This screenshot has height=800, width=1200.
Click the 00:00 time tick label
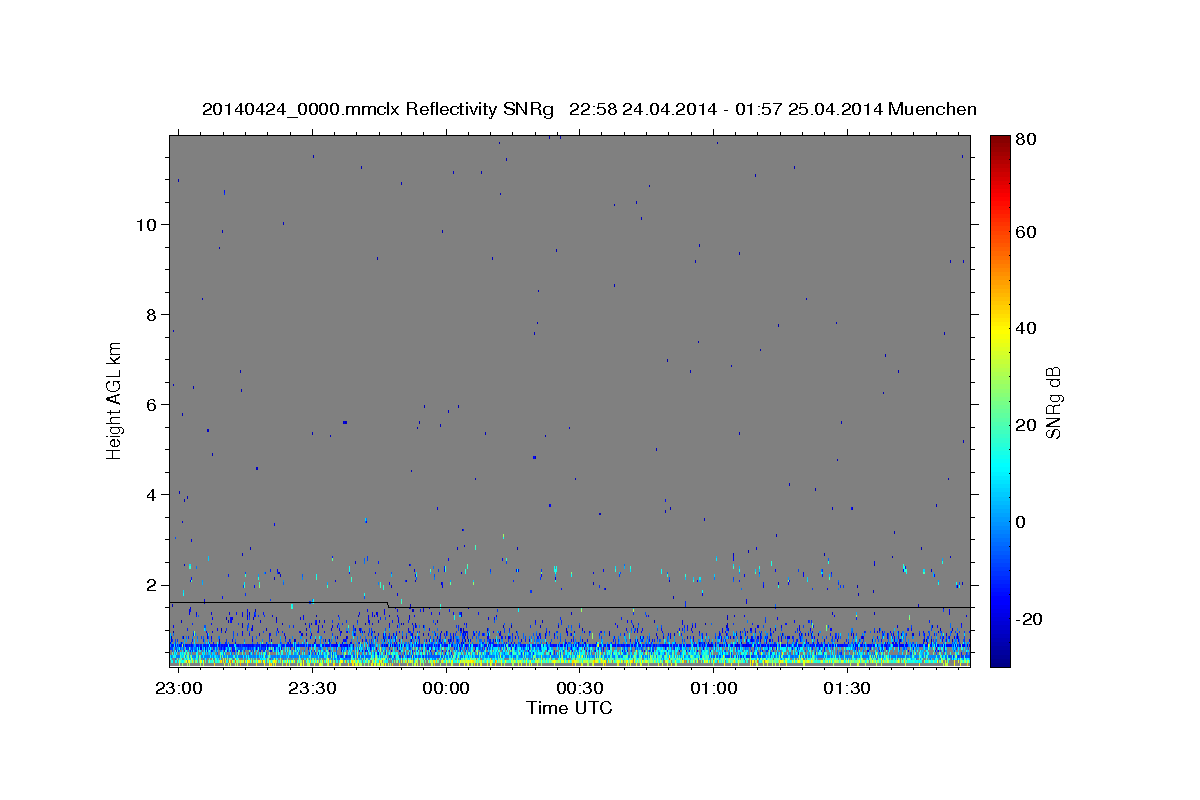pos(445,689)
